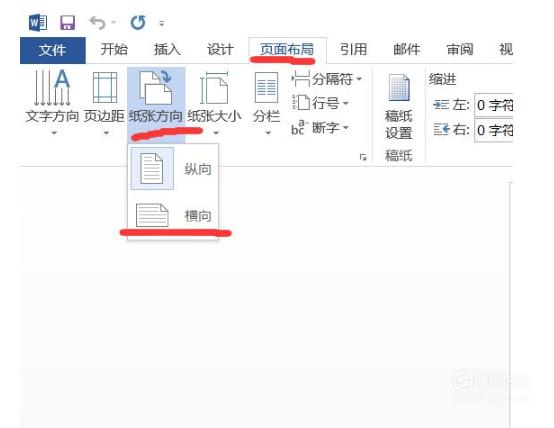Click the 分隔符 breaks icon
The height and width of the screenshot is (428, 554).
tap(301, 79)
